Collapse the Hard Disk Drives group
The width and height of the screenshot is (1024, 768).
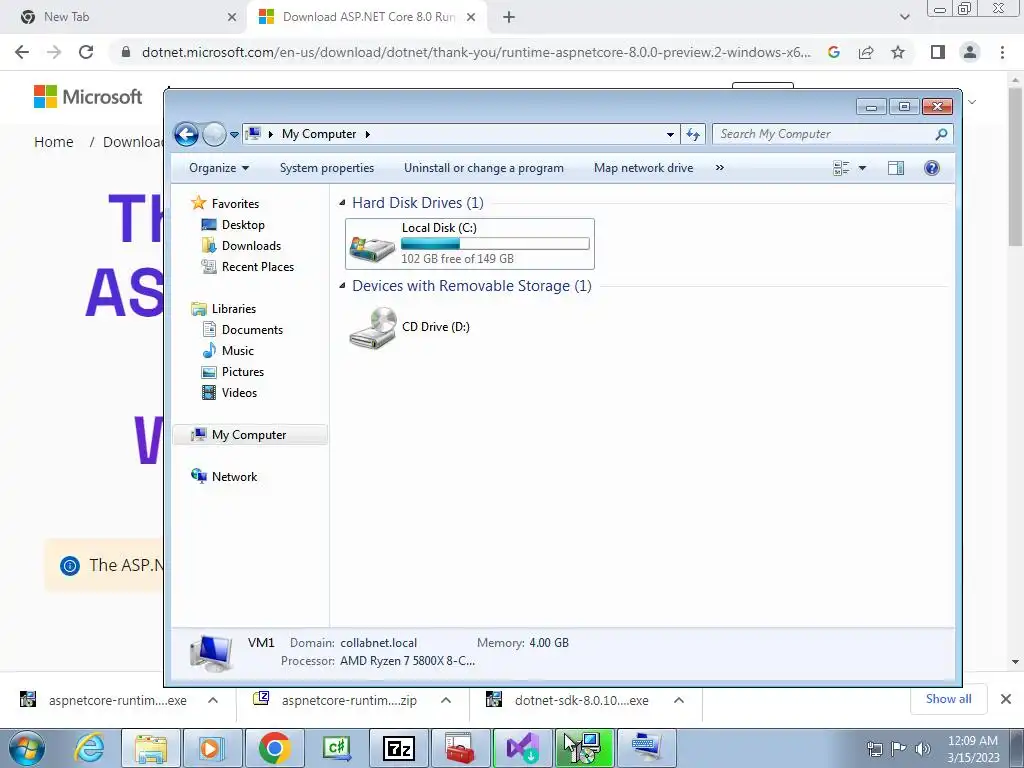click(x=342, y=203)
